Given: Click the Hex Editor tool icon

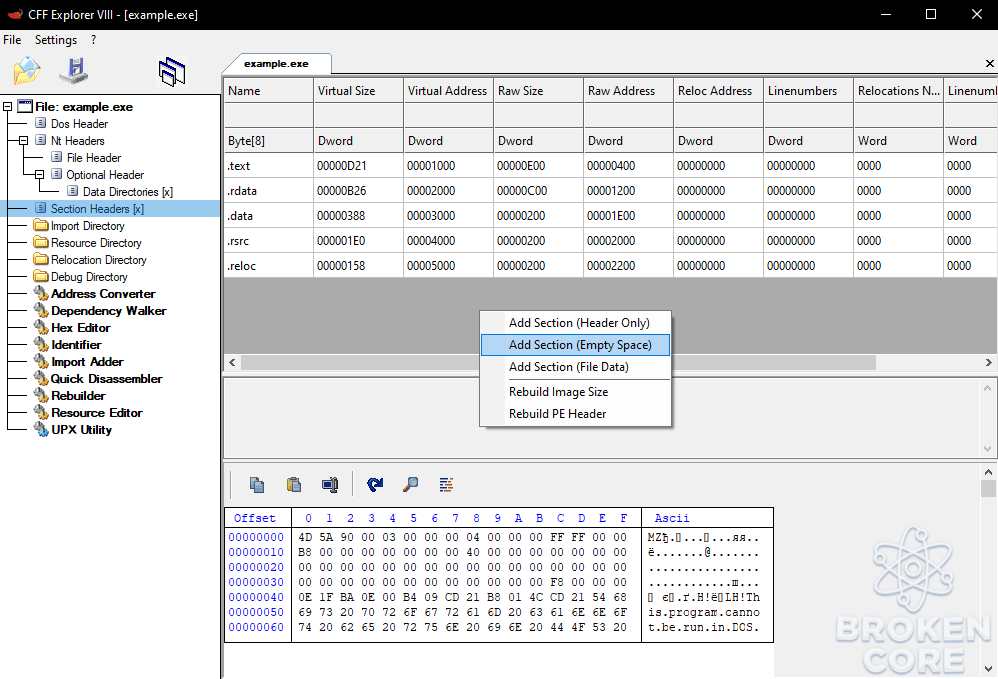Looking at the screenshot, I should pyautogui.click(x=41, y=328).
